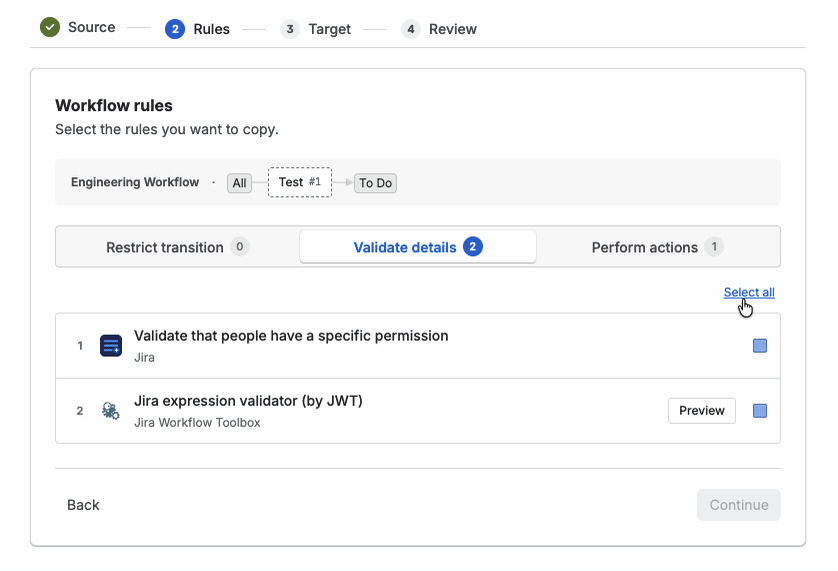Click the Continue button
The width and height of the screenshot is (838, 571).
pyautogui.click(x=739, y=505)
